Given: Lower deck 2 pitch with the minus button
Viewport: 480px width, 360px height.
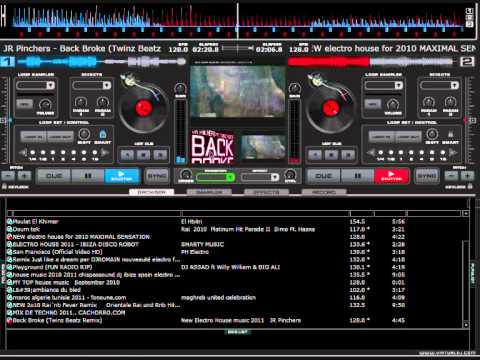Looking at the screenshot, I should [452, 176].
